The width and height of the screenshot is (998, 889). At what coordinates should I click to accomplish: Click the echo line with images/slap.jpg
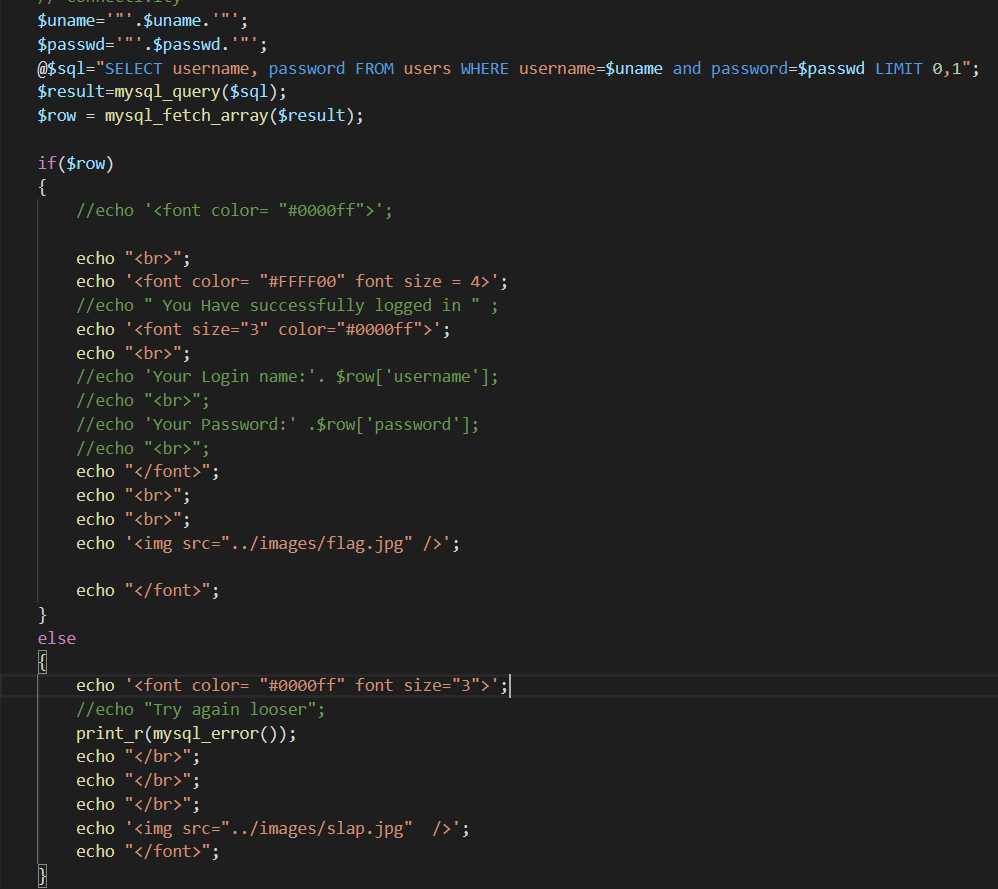click(x=272, y=829)
